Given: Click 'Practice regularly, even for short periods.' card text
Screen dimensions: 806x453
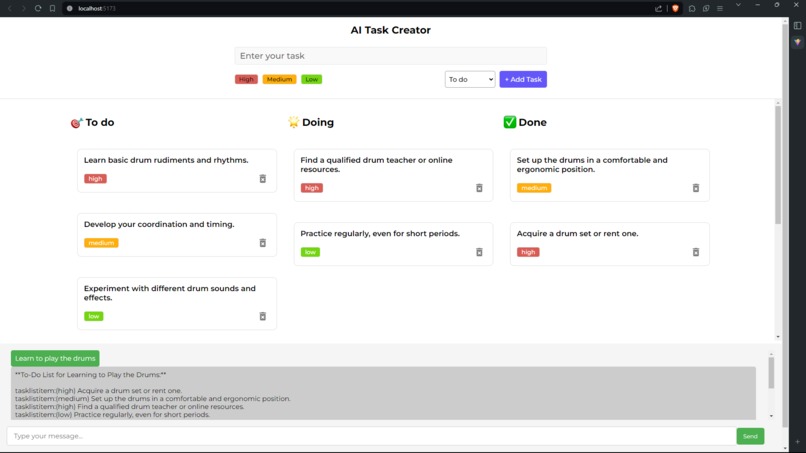Looking at the screenshot, I should pos(380,233).
